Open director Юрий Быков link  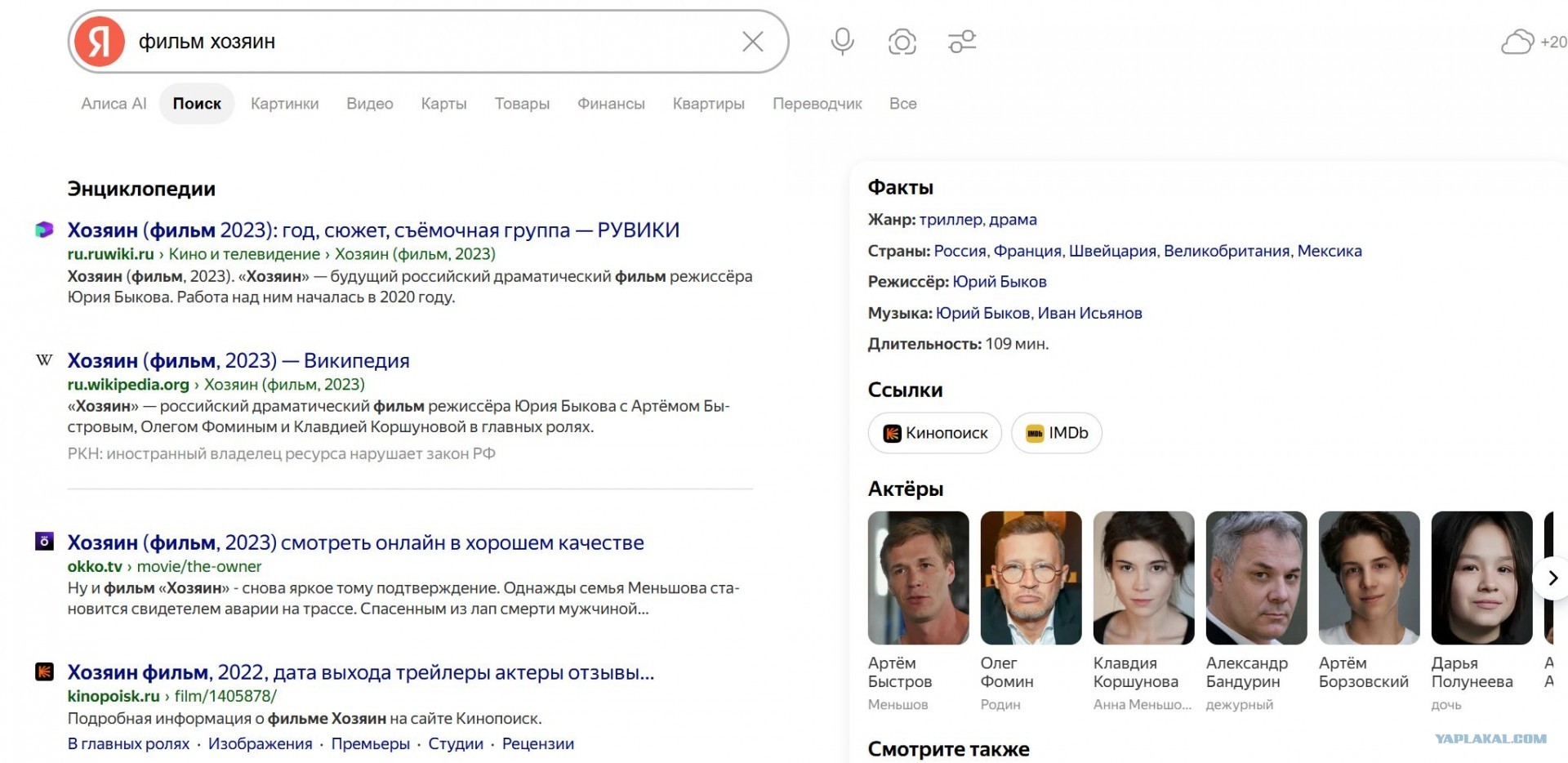(x=1000, y=282)
